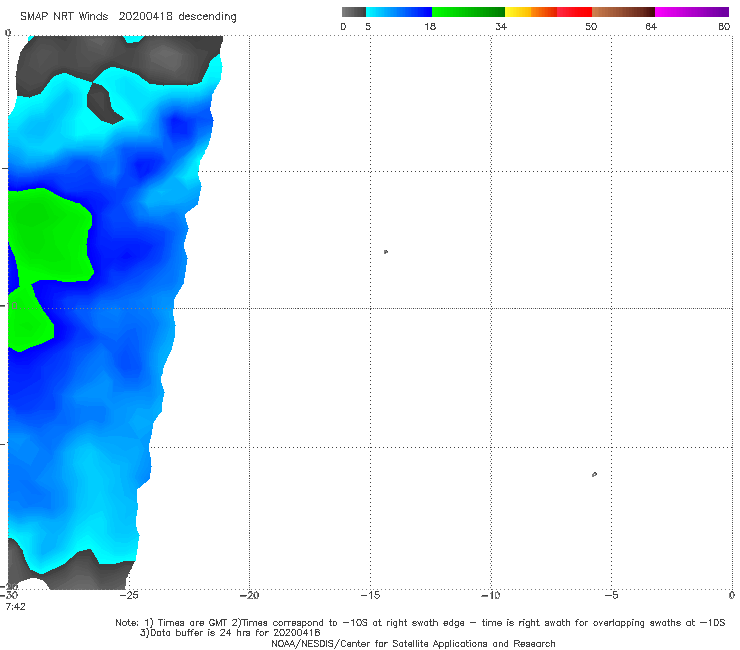Click the blue segment of the color bar
The width and height of the screenshot is (740, 650).
point(399,12)
